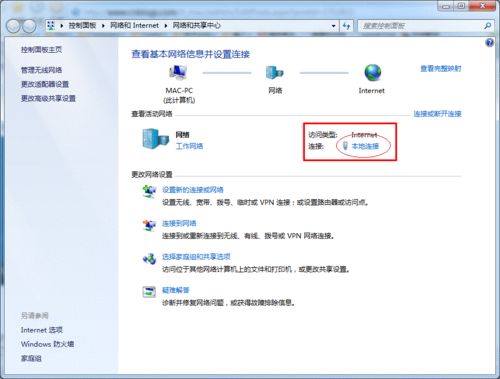500x379 pixels.
Task: Click the 访问类型 label
Action: pos(323,135)
